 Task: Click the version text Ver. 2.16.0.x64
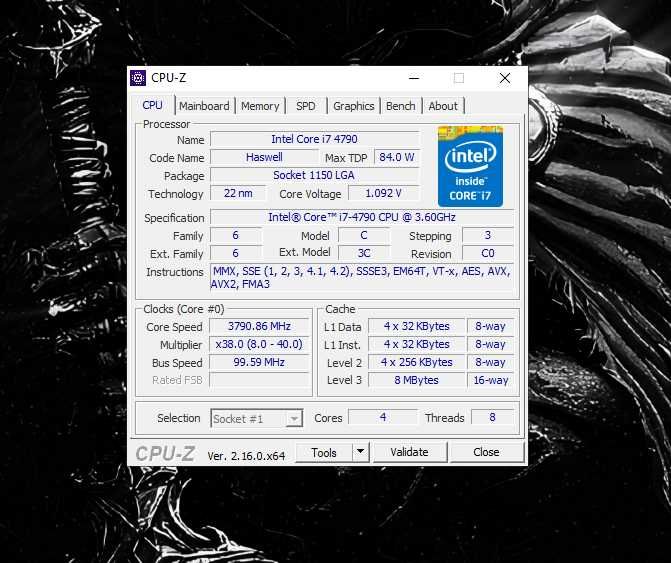(x=246, y=456)
